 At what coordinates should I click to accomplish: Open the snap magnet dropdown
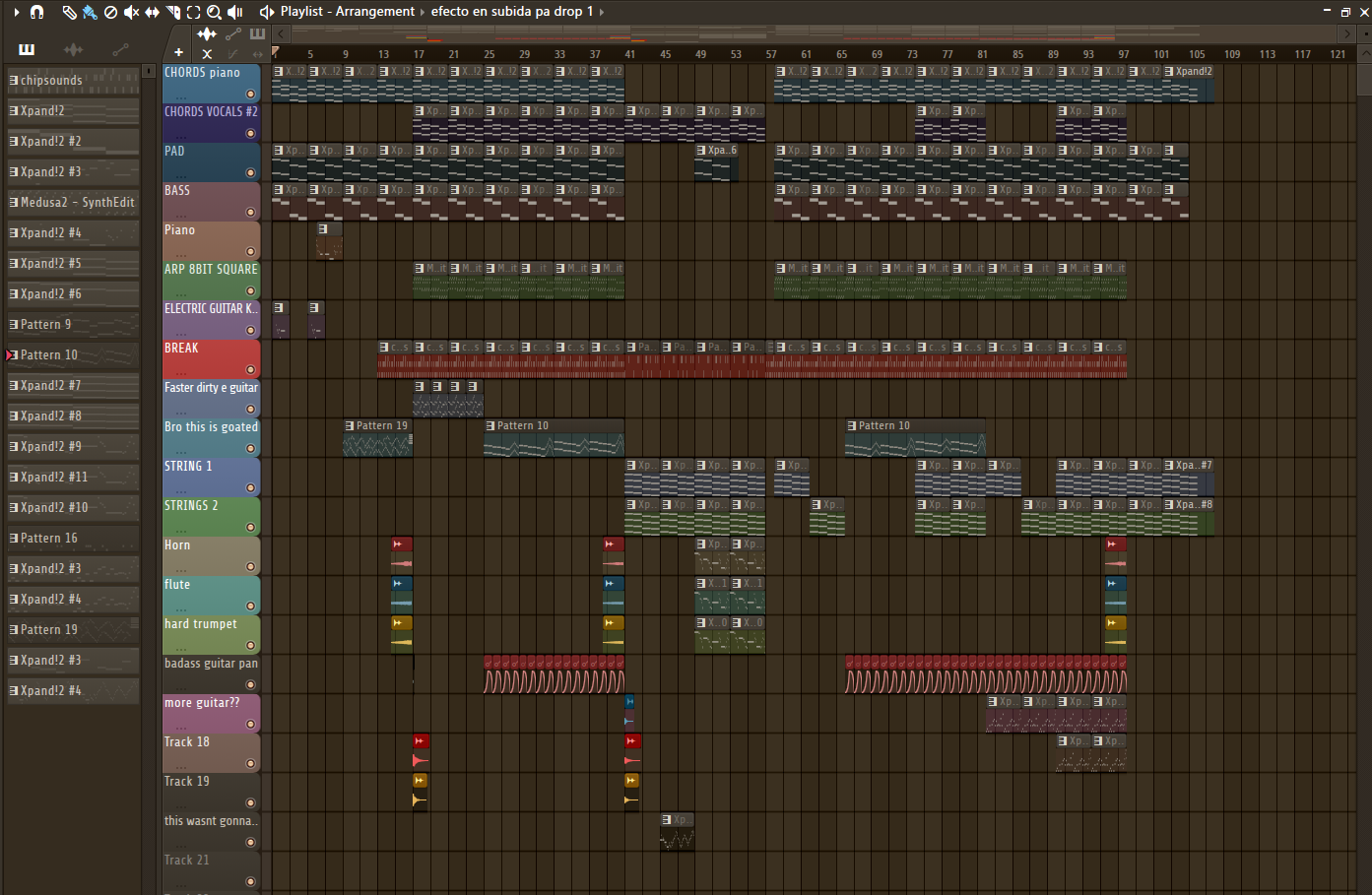pyautogui.click(x=36, y=13)
